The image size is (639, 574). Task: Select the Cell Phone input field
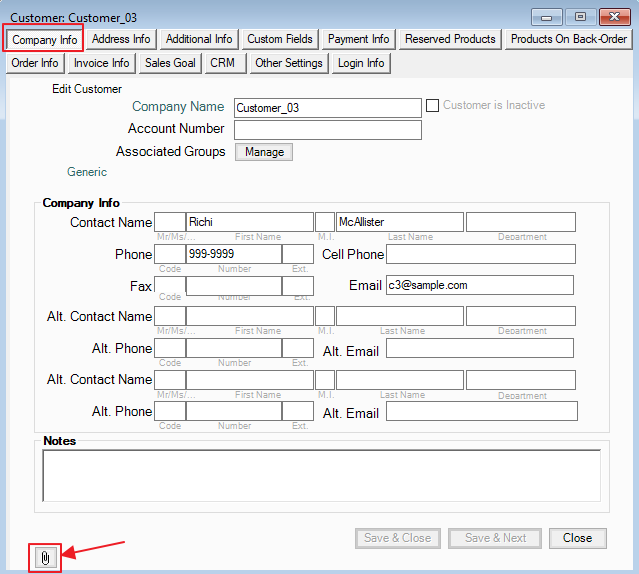coord(481,254)
